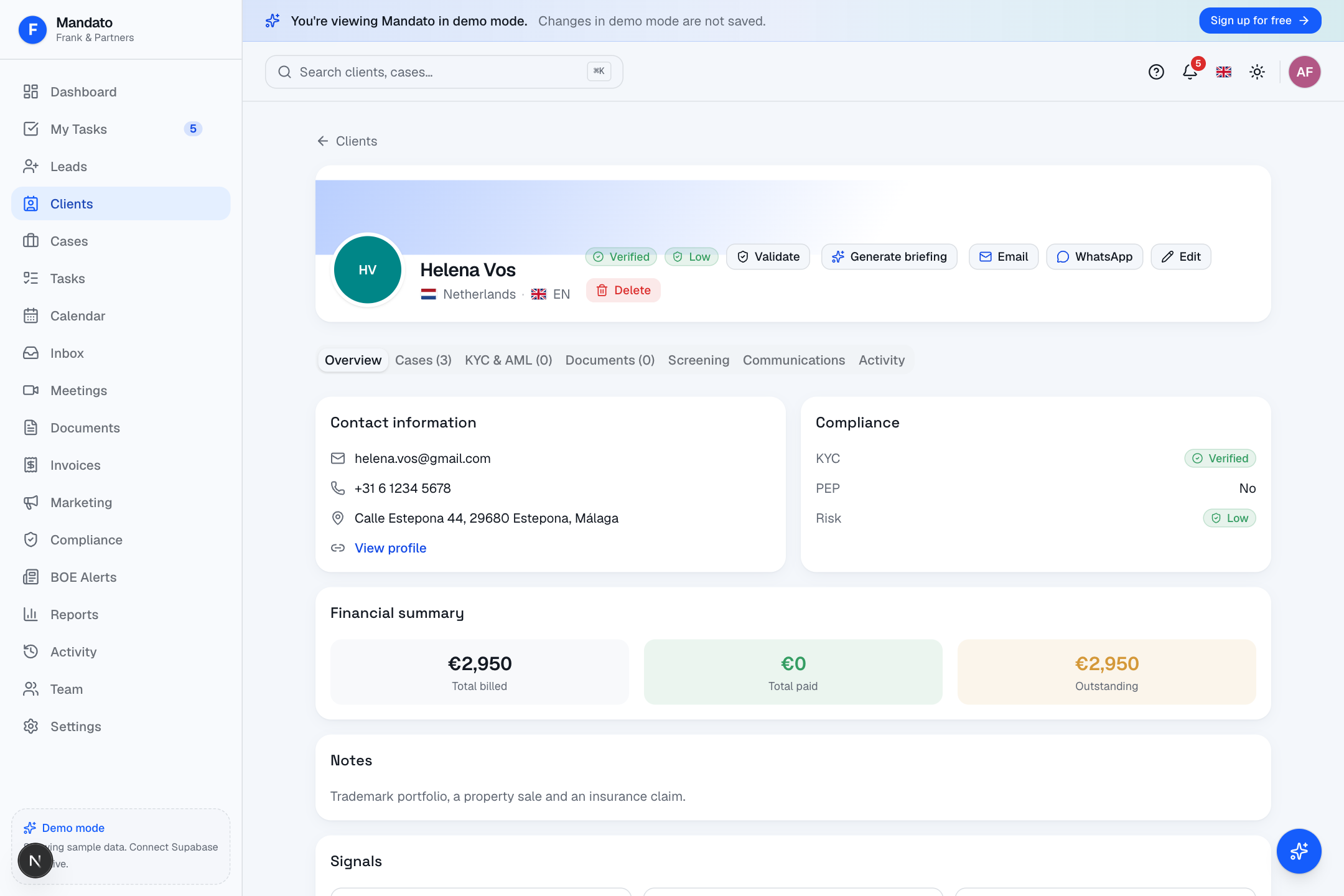Click the round N badge at bottom left

coord(35,861)
